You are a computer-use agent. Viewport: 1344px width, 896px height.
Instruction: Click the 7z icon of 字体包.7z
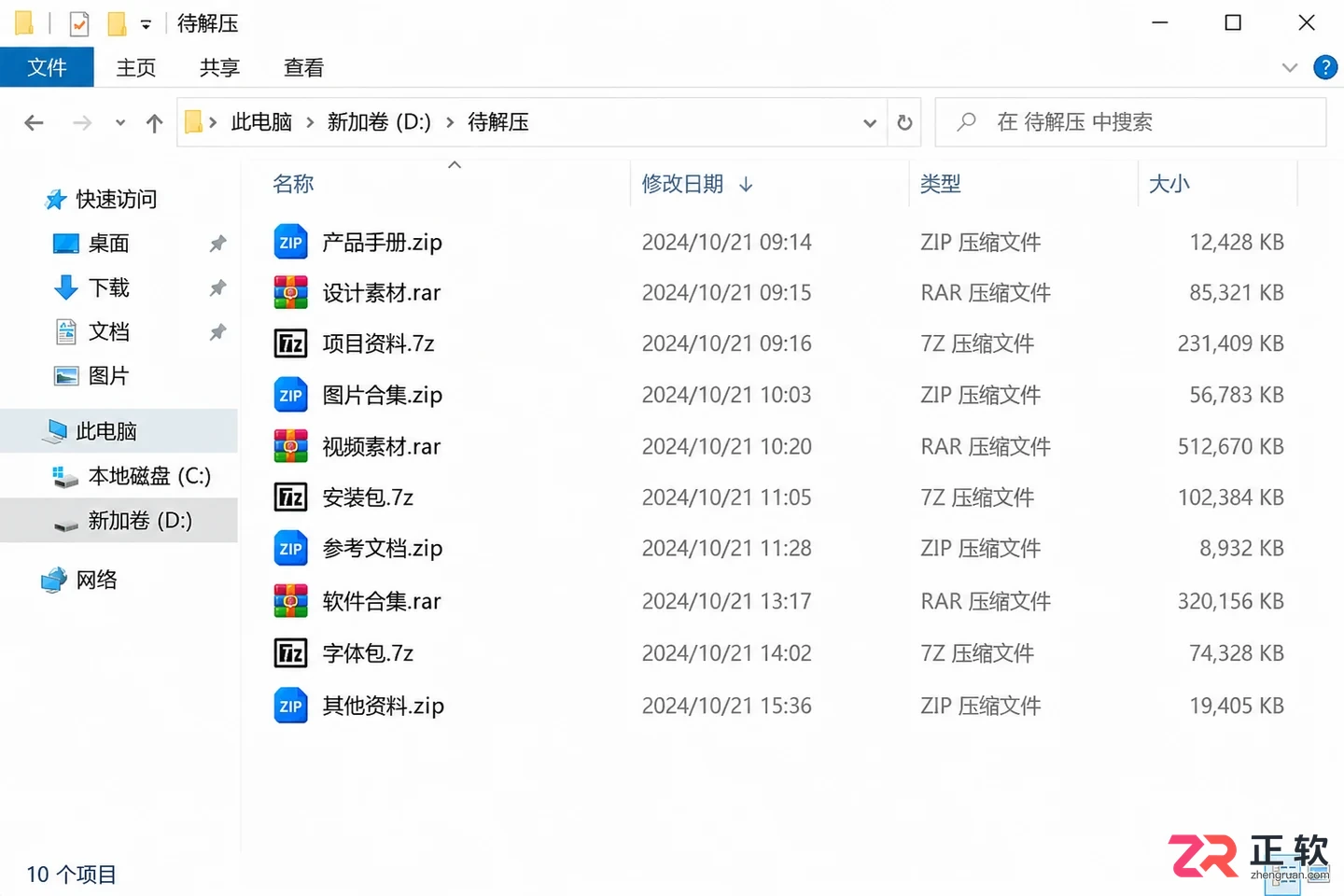click(x=290, y=653)
